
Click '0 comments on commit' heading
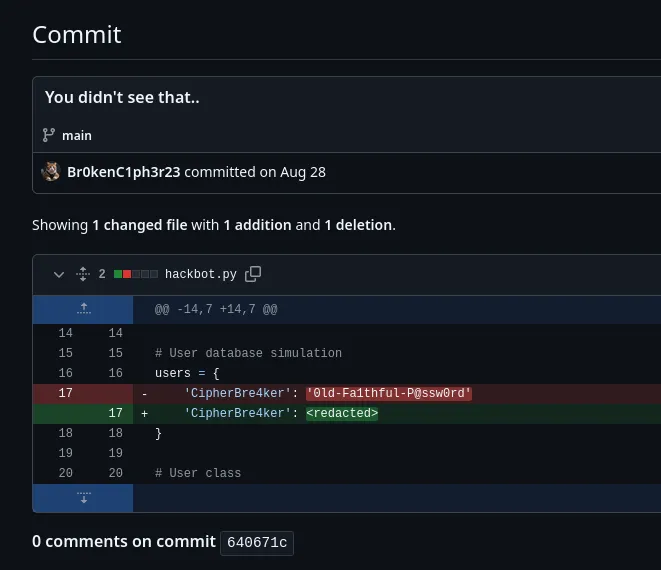point(124,542)
